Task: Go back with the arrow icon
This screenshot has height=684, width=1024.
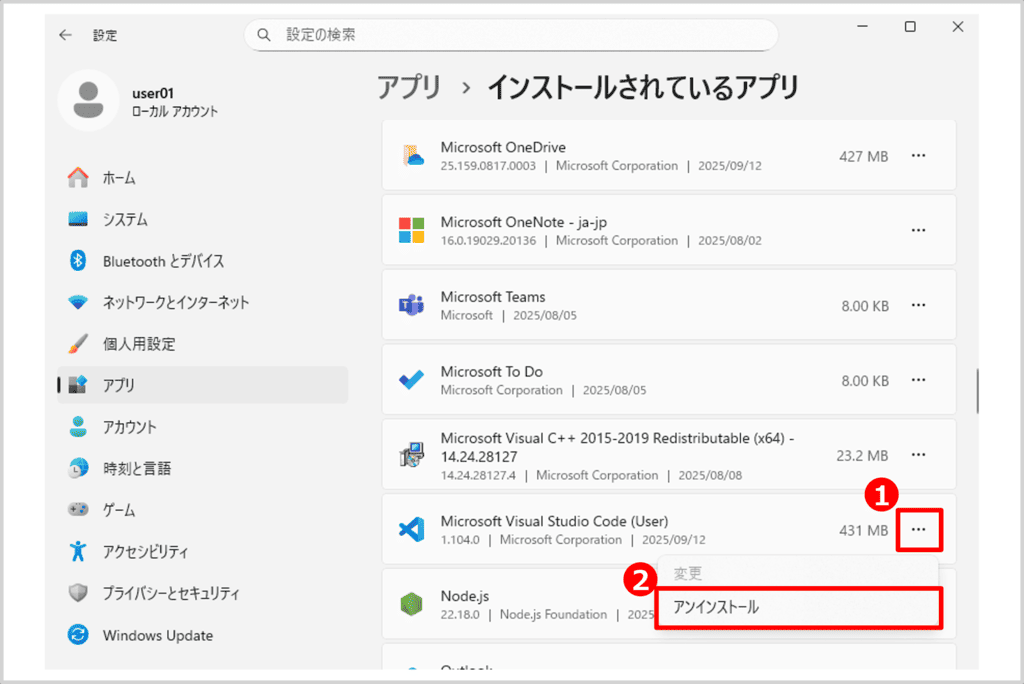Action: coord(65,35)
